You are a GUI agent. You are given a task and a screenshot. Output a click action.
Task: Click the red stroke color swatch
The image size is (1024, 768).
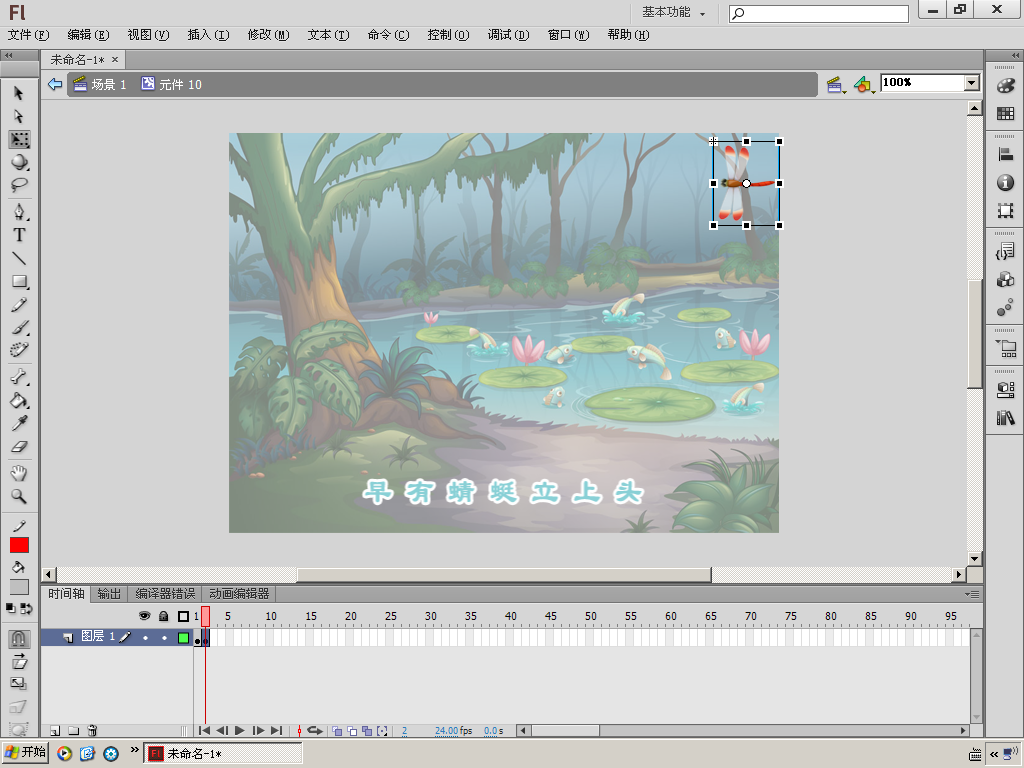[19, 545]
